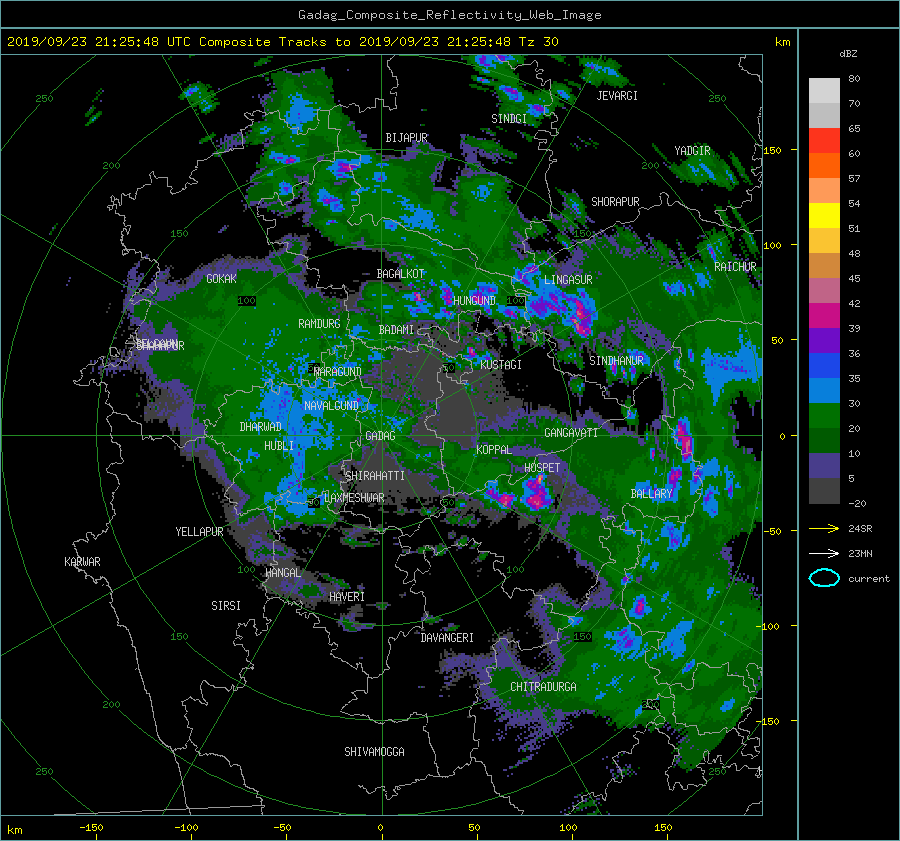Click the DHARWAD town label
This screenshot has width=900, height=841.
pyautogui.click(x=260, y=427)
